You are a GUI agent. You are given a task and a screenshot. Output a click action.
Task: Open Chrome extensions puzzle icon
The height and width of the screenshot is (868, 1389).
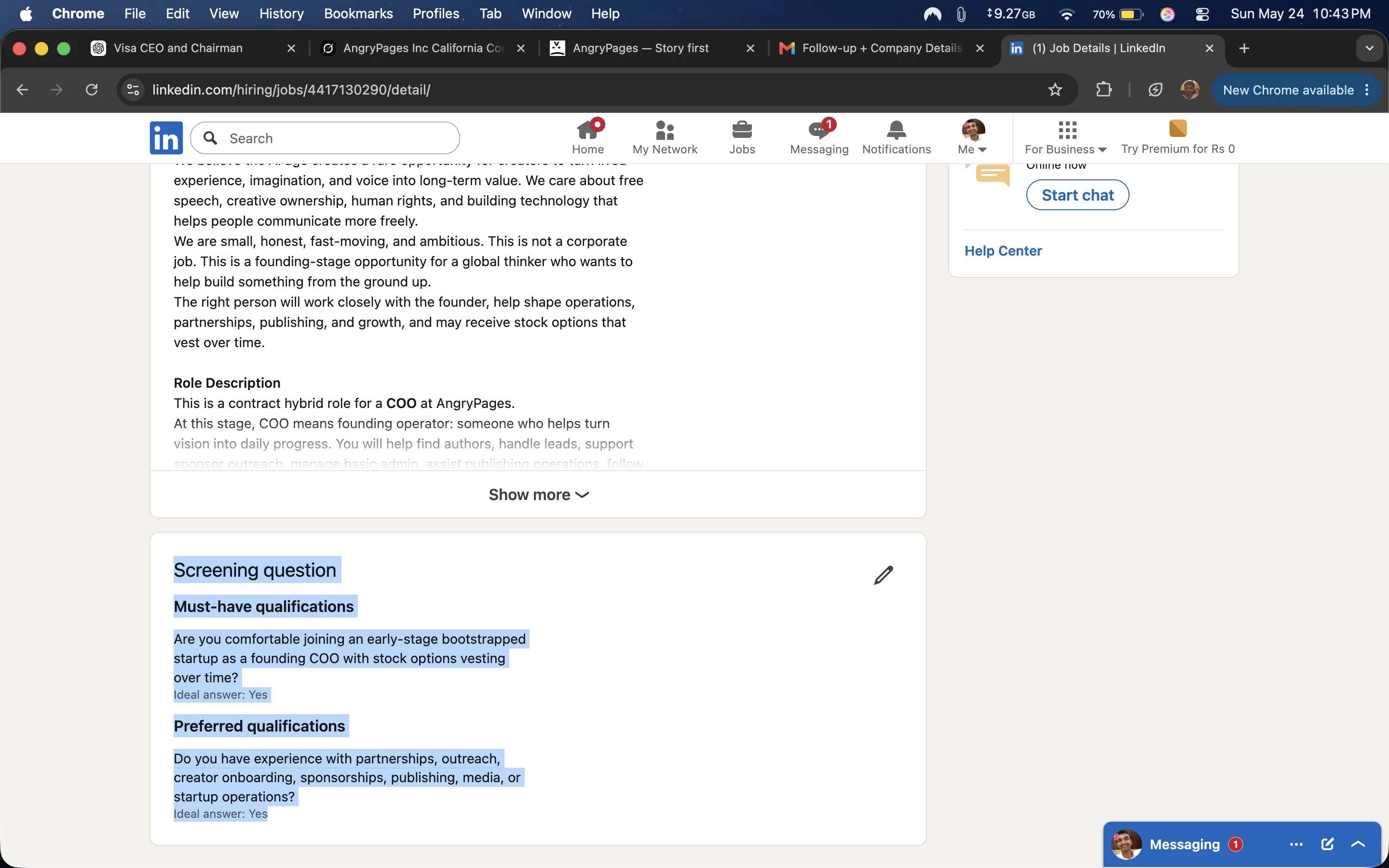(x=1104, y=90)
